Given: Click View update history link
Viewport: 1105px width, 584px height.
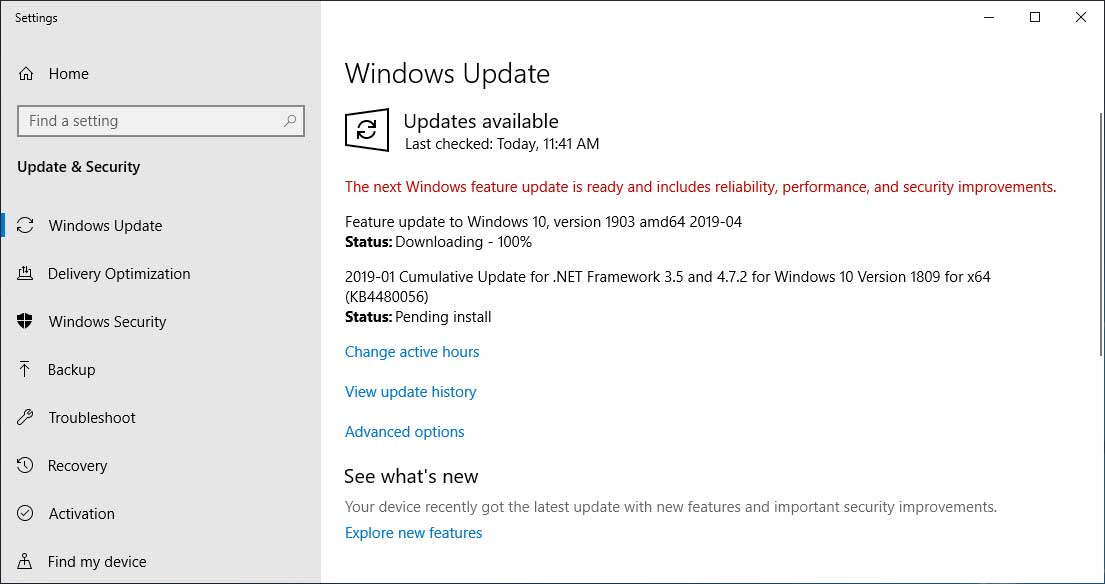Looking at the screenshot, I should point(410,392).
